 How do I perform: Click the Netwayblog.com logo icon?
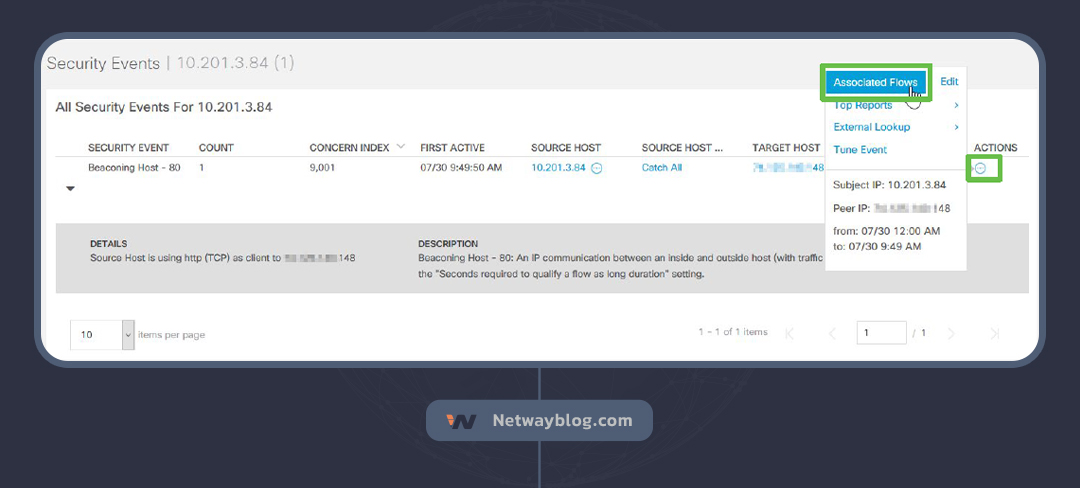pyautogui.click(x=461, y=421)
